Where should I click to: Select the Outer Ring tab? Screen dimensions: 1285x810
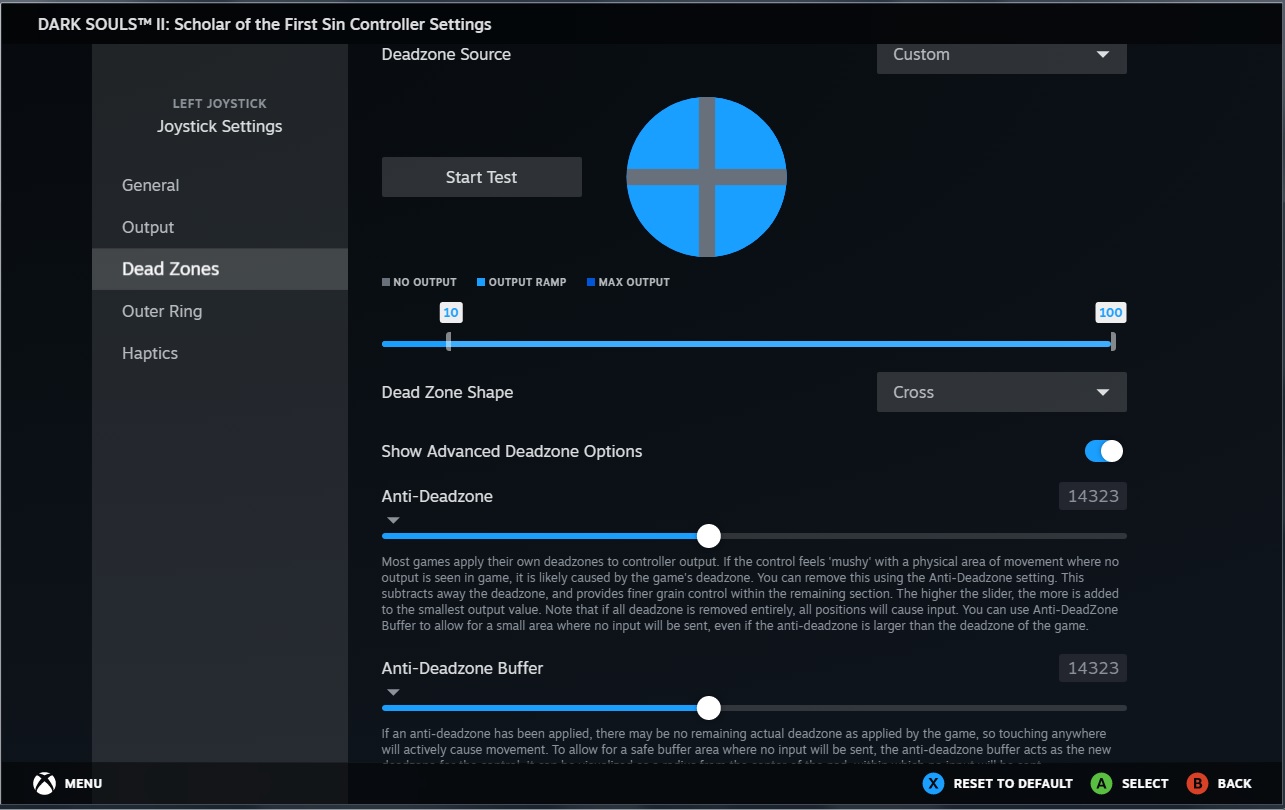pyautogui.click(x=162, y=311)
